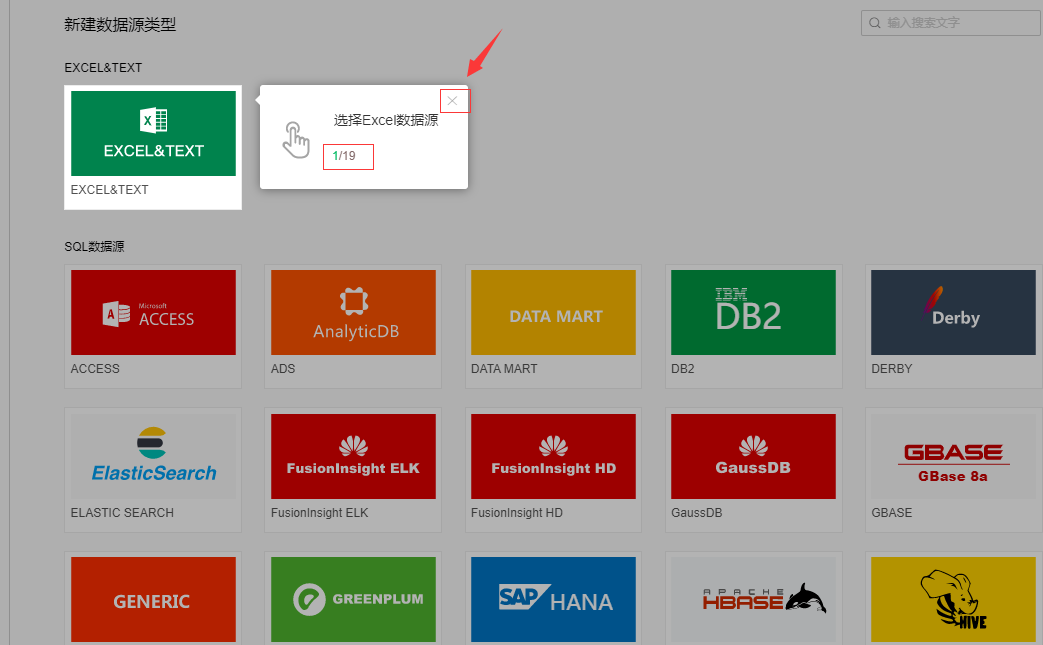Click the search magnifier icon
The height and width of the screenshot is (645, 1043).
click(875, 23)
